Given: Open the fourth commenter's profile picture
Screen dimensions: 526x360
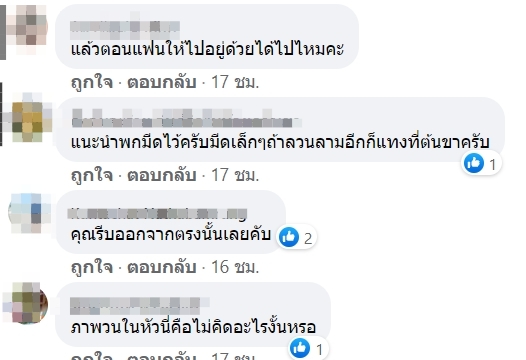Looking at the screenshot, I should [28, 303].
